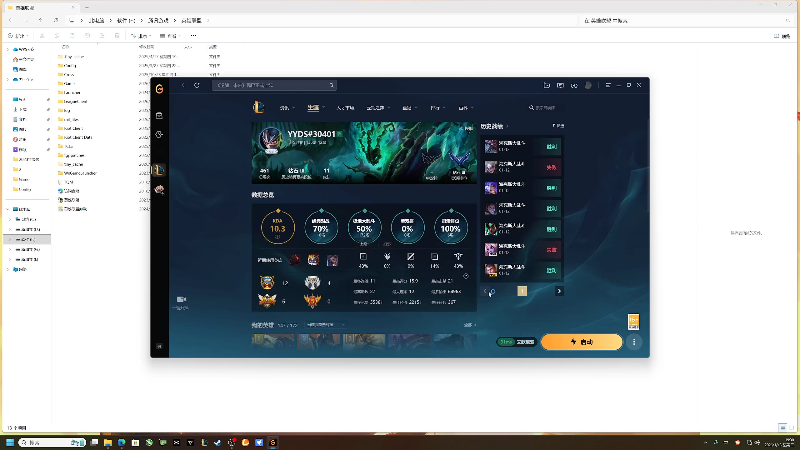Refresh the WeGame page
800x450 pixels.
pyautogui.click(x=197, y=85)
